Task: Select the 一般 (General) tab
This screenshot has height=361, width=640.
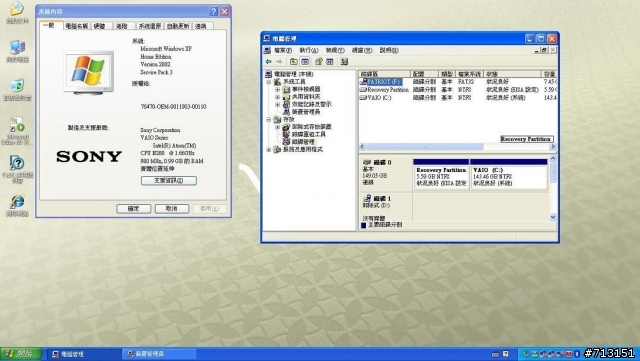Action: (51, 25)
